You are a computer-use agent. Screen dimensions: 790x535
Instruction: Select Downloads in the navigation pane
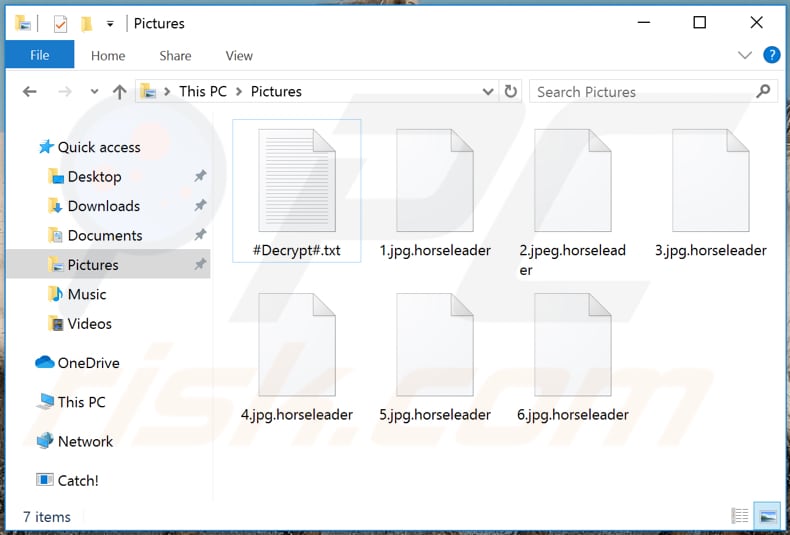click(x=103, y=206)
